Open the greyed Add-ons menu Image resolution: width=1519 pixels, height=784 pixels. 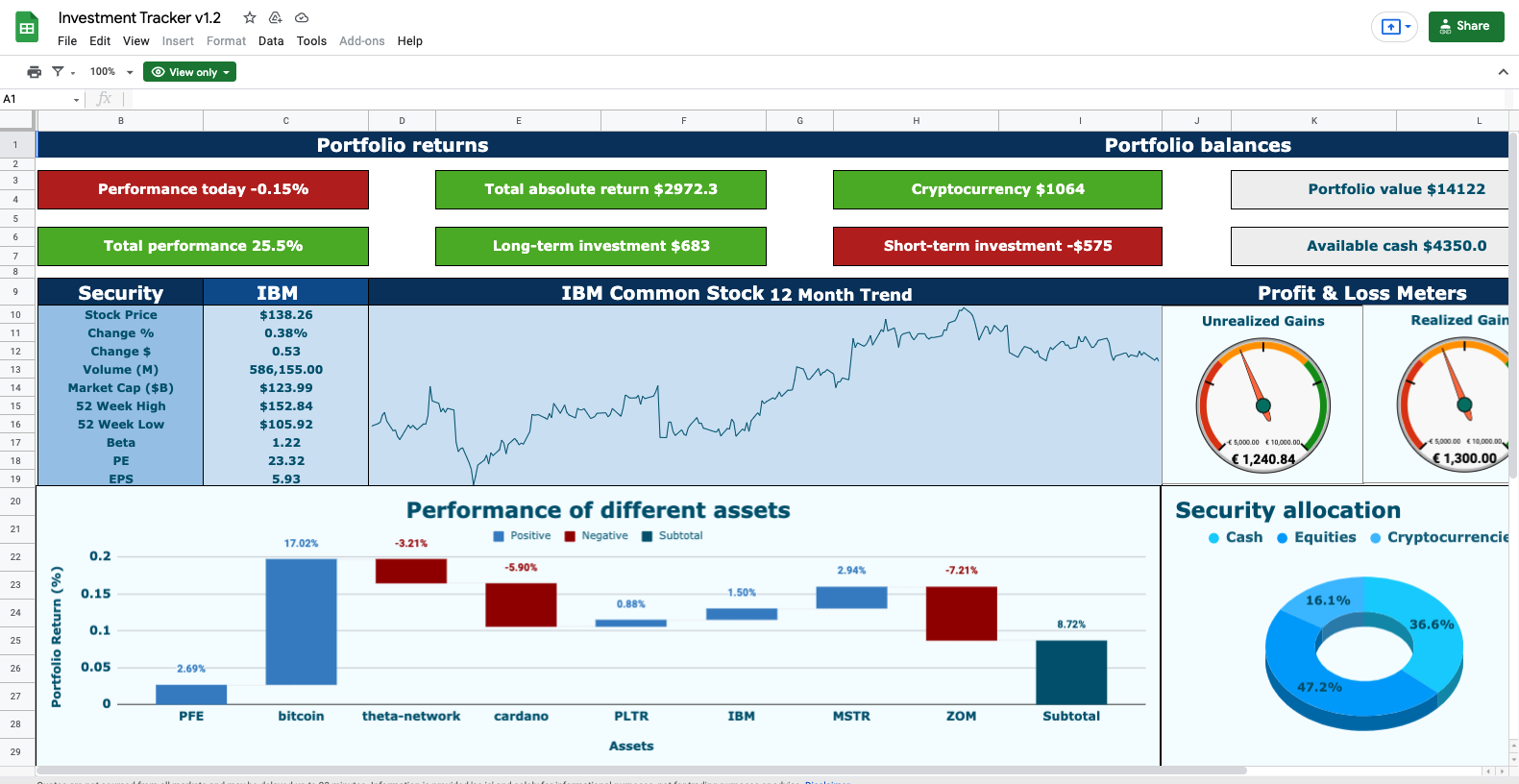(x=362, y=41)
